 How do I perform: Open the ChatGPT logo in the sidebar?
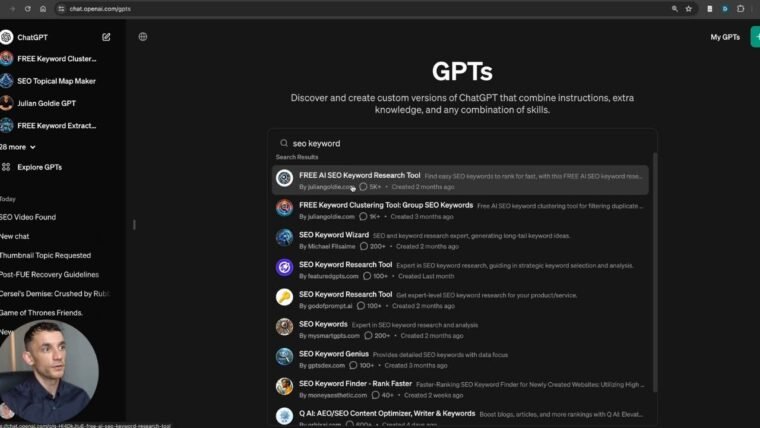click(x=6, y=37)
